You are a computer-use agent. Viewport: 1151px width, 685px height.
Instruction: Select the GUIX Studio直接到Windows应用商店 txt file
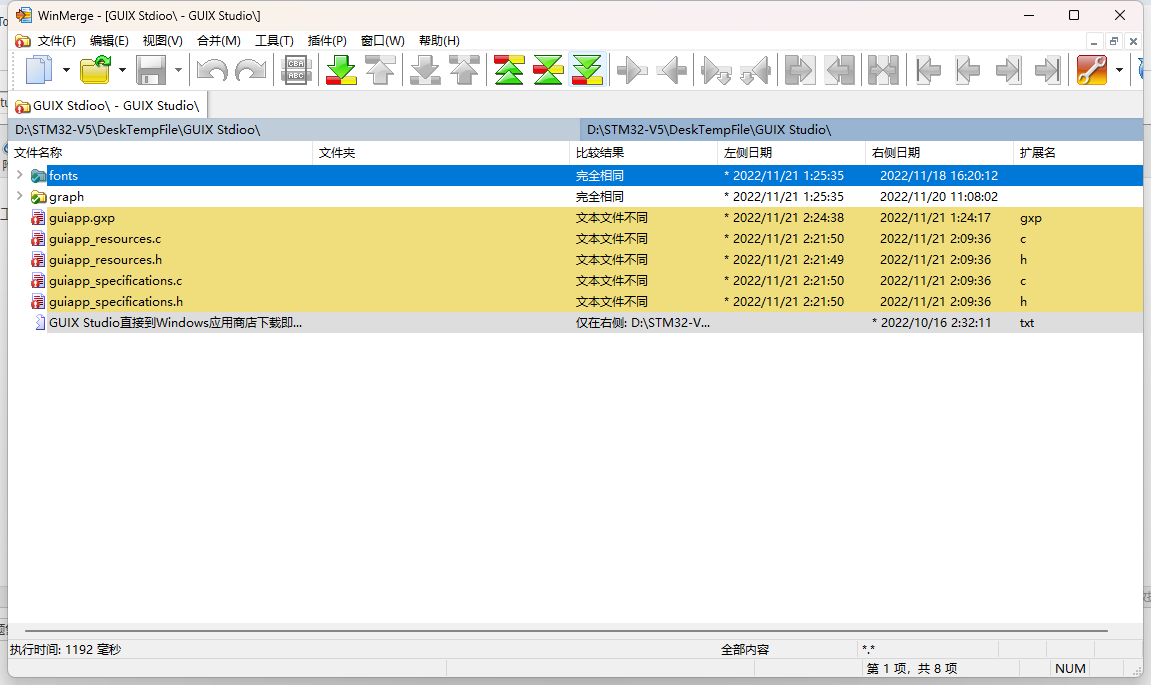[x=576, y=322]
